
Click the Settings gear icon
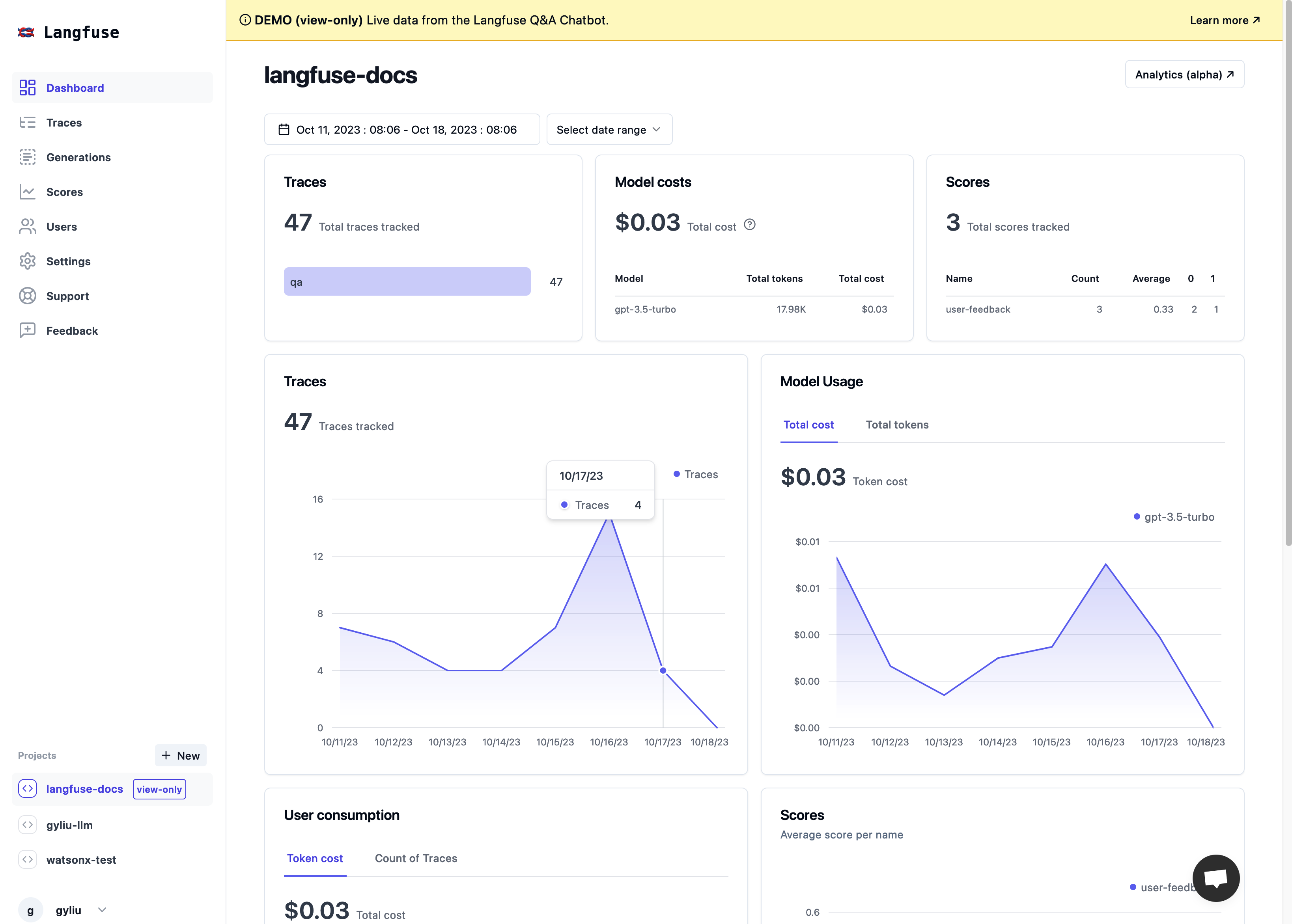point(27,261)
